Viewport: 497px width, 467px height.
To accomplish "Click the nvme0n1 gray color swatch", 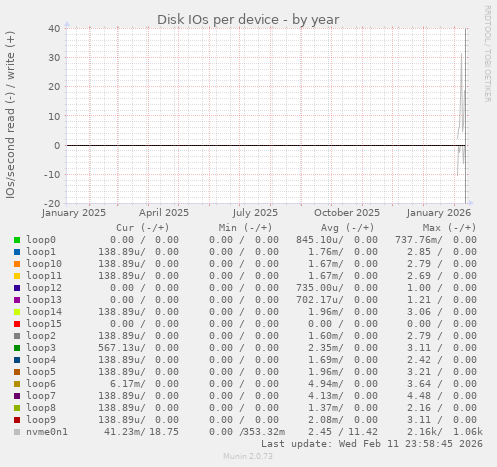I will (17, 432).
